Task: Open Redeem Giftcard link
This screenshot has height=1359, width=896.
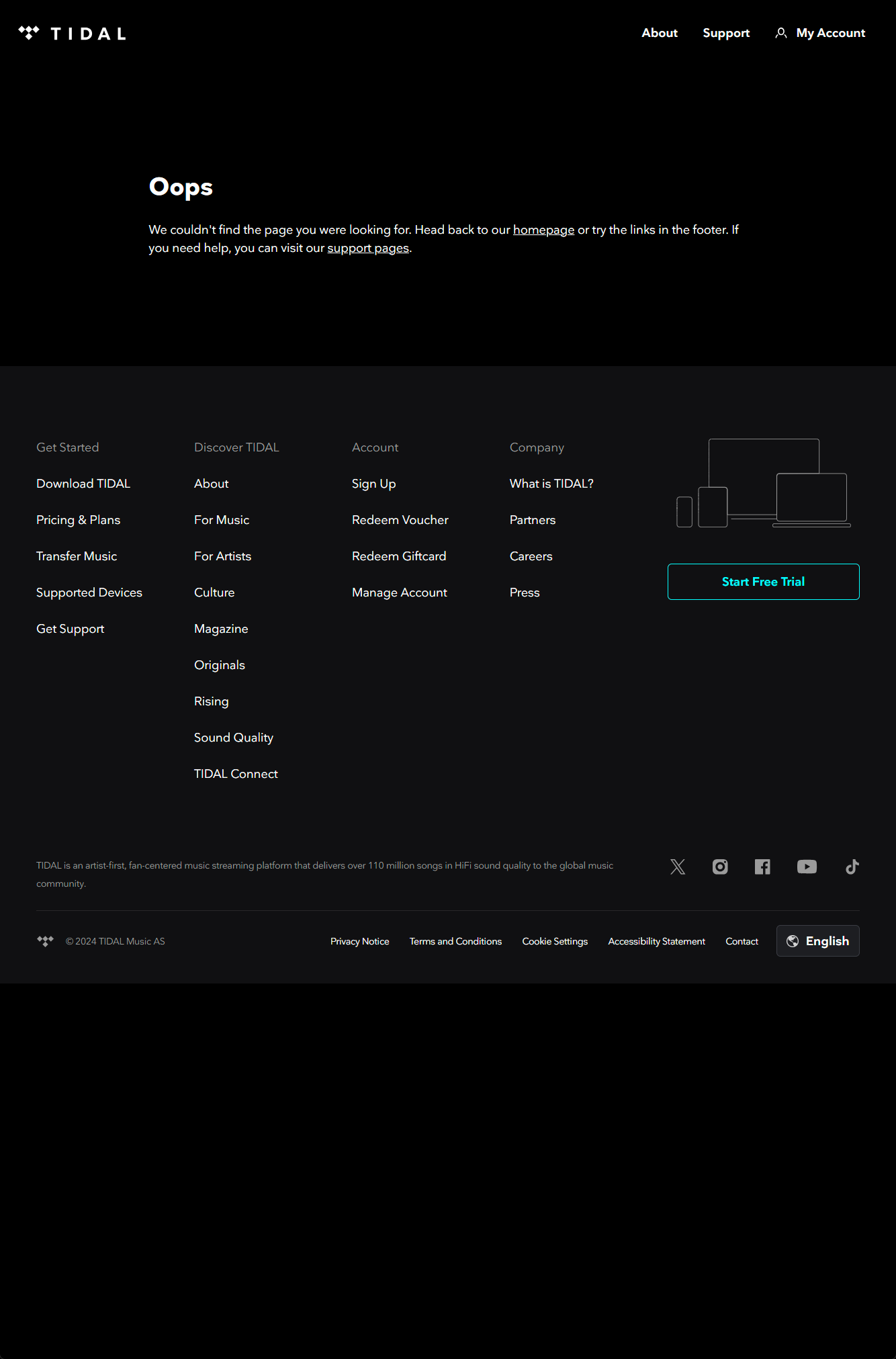Action: click(399, 556)
